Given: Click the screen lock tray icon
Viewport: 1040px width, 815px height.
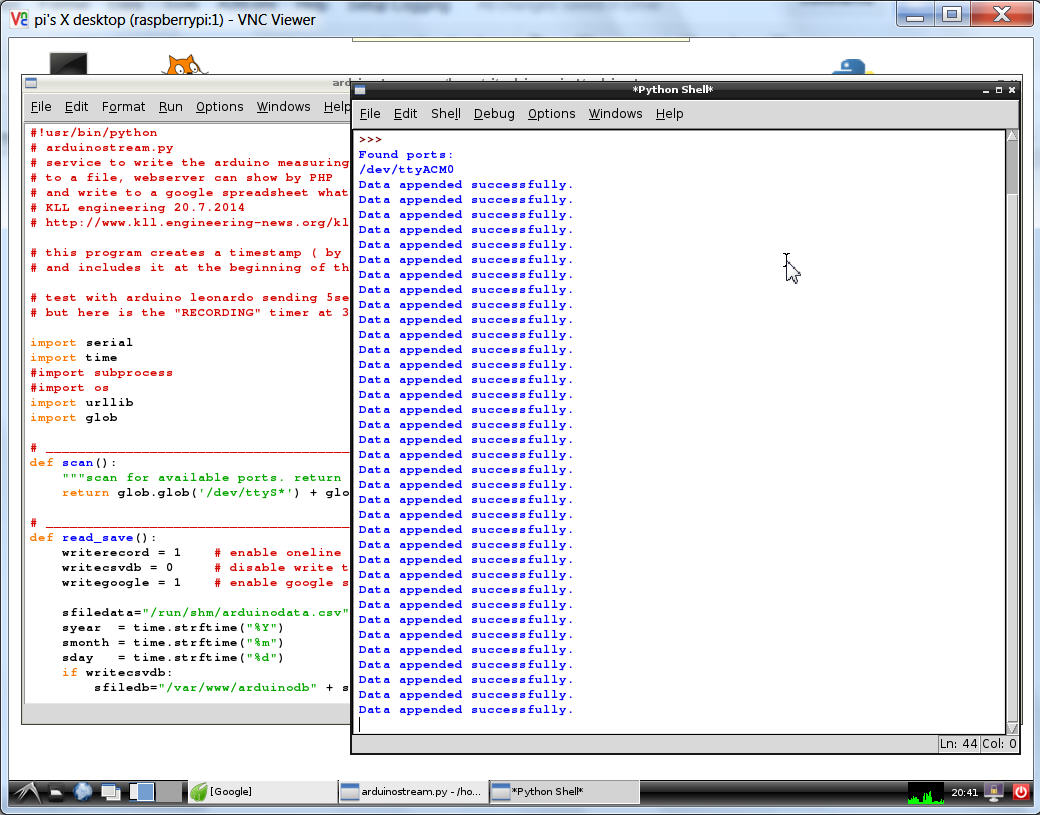Looking at the screenshot, I should click(x=994, y=791).
